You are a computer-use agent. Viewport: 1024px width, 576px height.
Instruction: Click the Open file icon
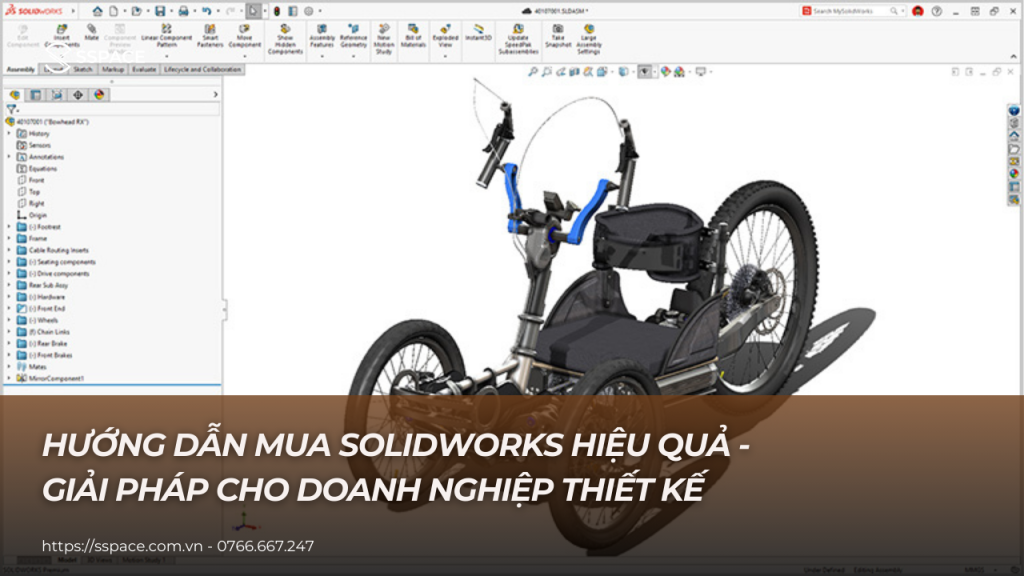click(136, 11)
